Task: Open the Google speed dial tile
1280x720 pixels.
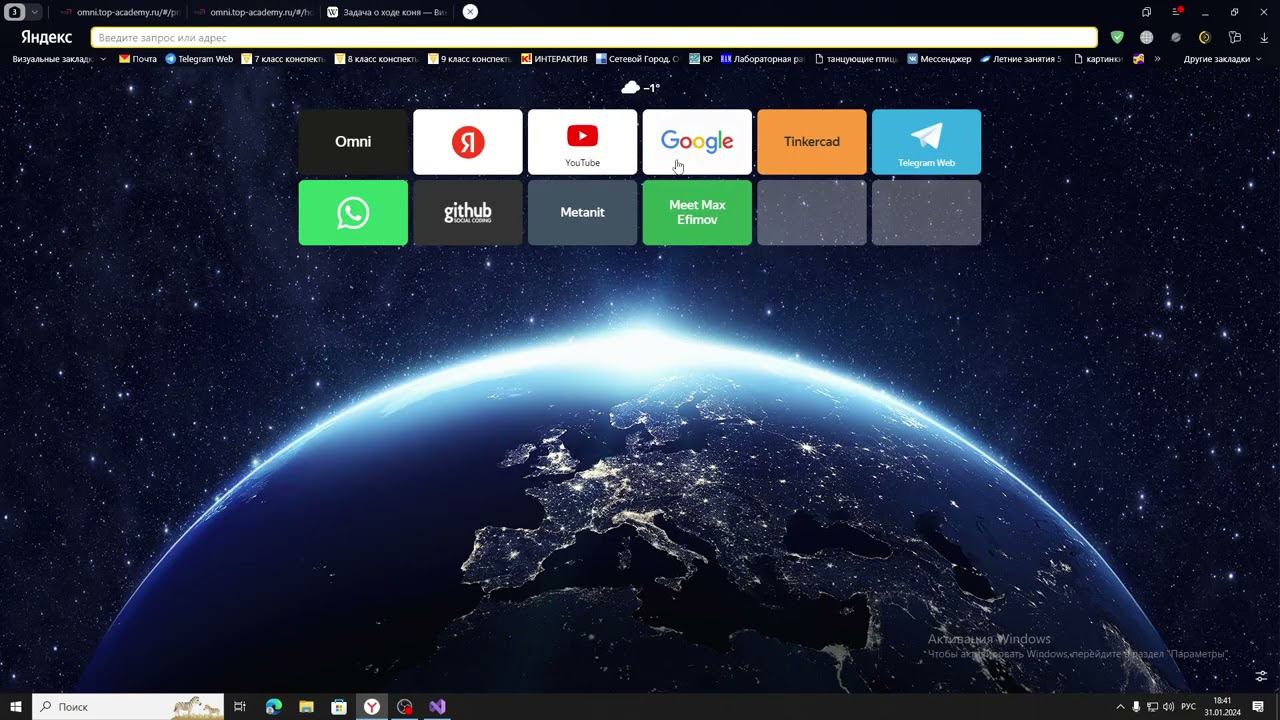Action: [697, 142]
